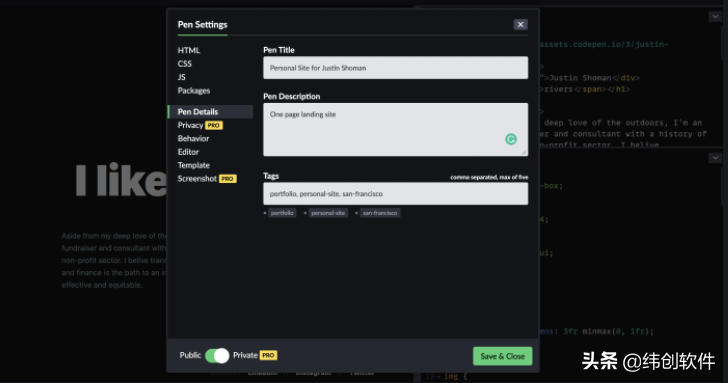Viewport: 728px width, 383px height.
Task: Click the san-francisco tag chip
Action: pyautogui.click(x=380, y=213)
